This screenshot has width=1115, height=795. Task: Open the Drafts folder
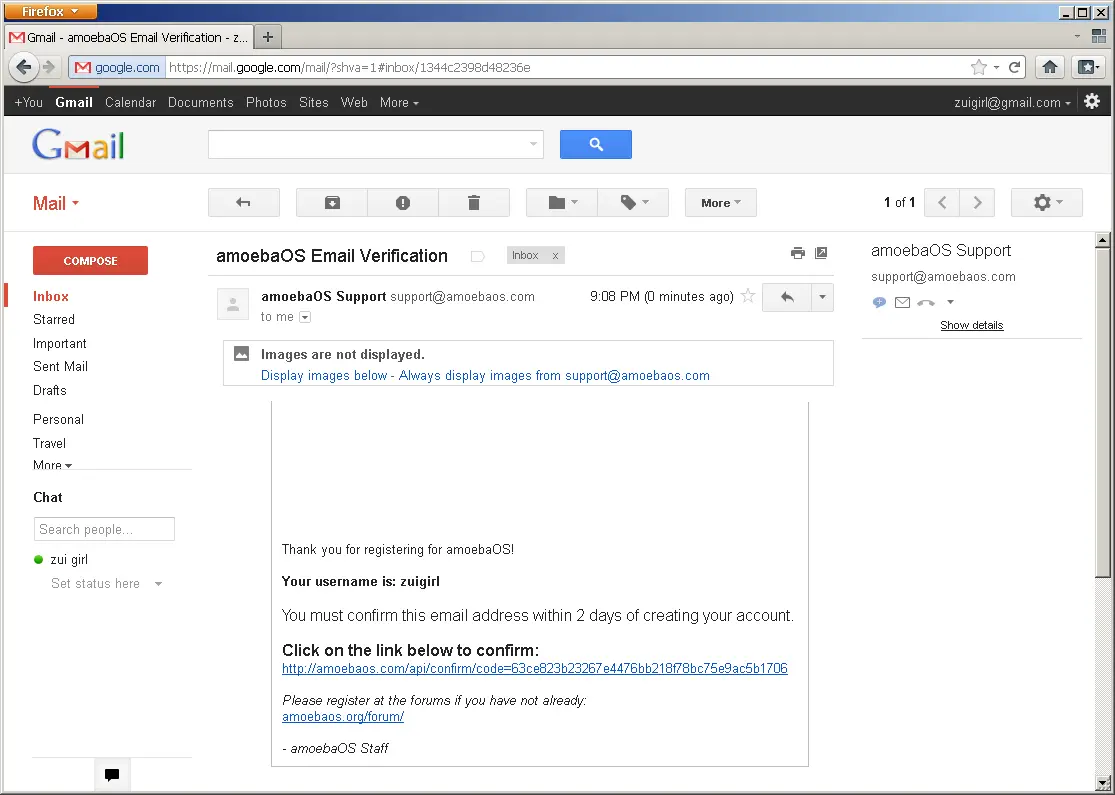coord(50,390)
